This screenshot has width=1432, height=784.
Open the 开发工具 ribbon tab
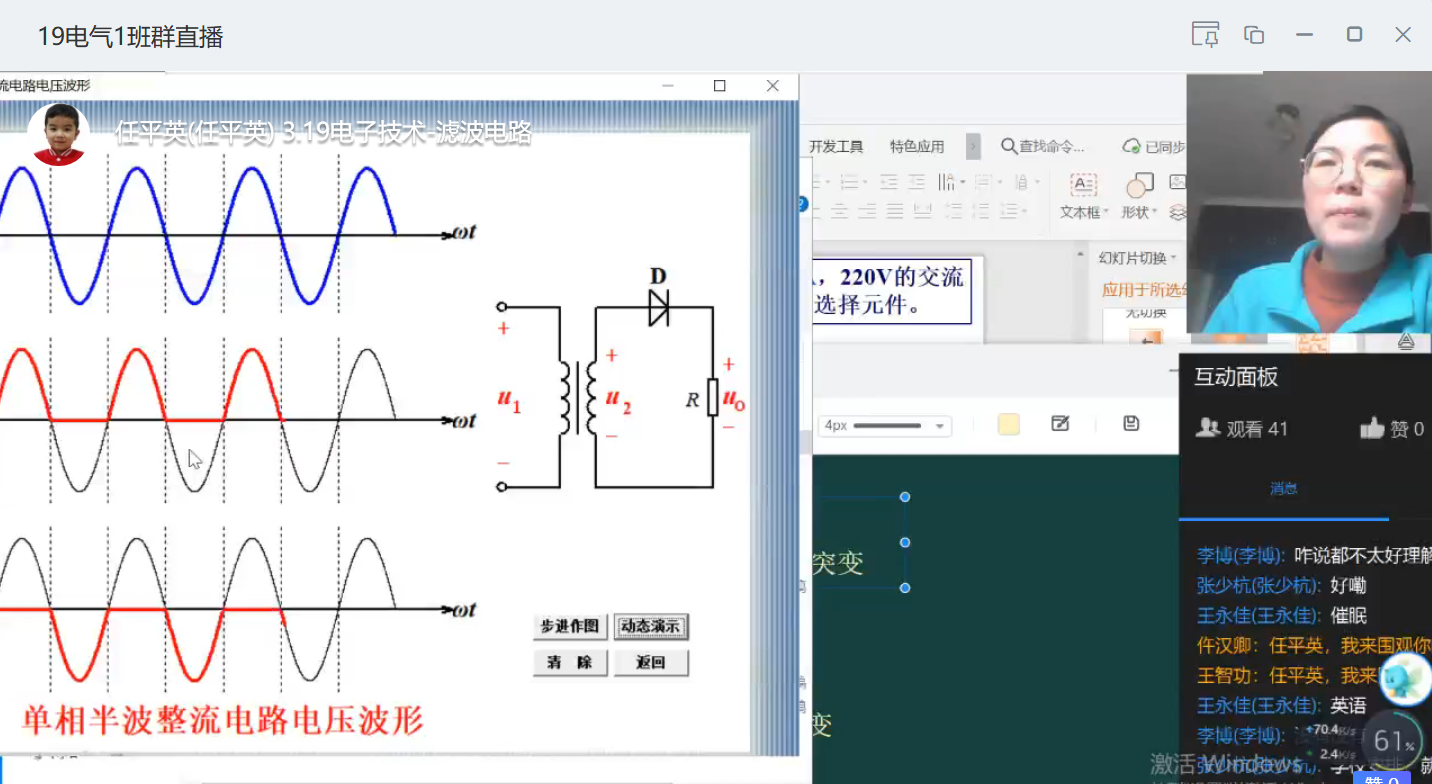pyautogui.click(x=836, y=147)
